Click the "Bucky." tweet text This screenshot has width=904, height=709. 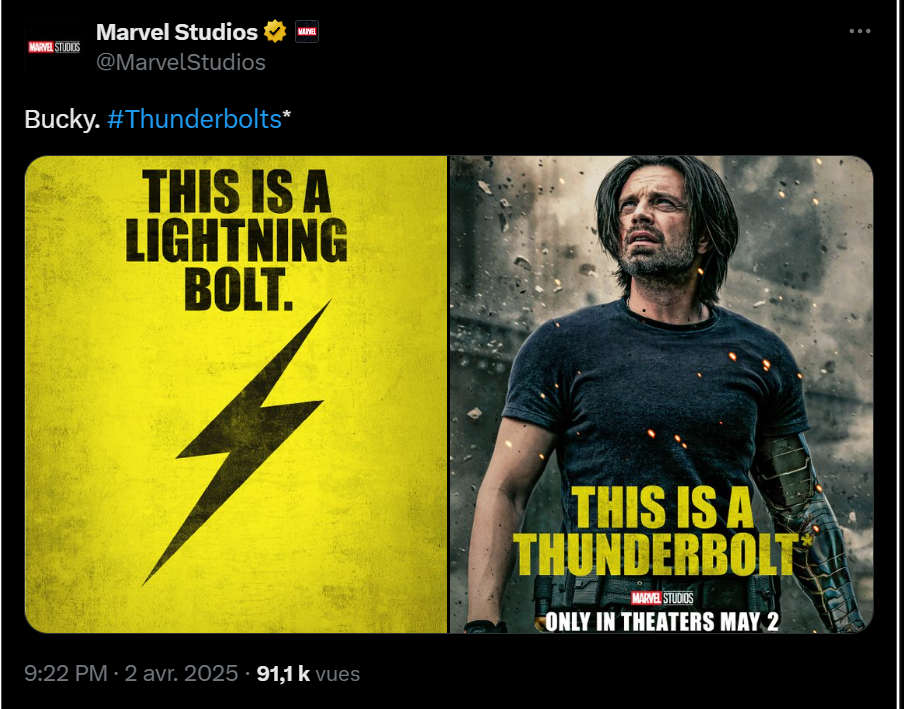(x=62, y=119)
